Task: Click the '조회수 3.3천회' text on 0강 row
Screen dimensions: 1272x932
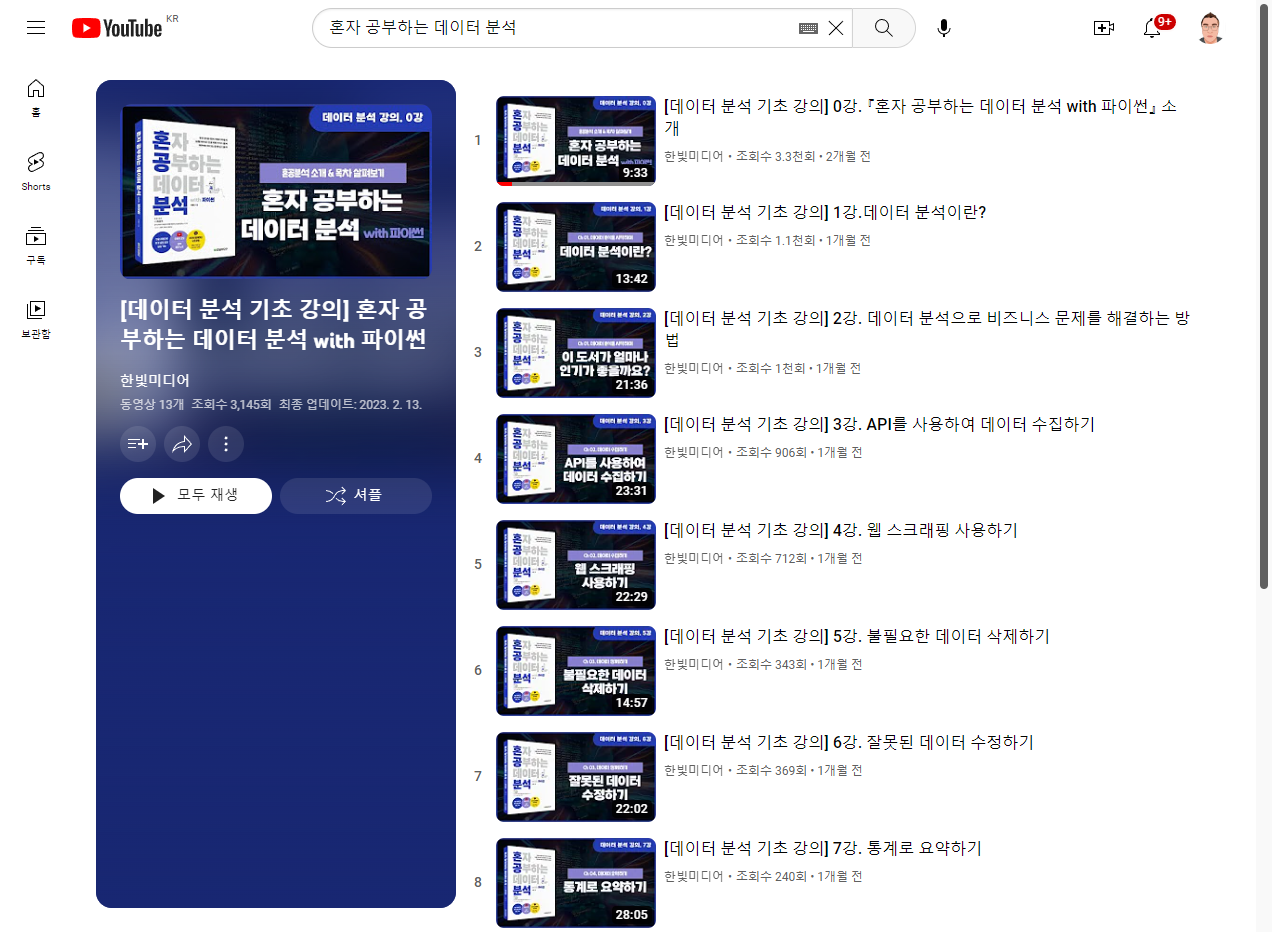Action: [x=775, y=157]
